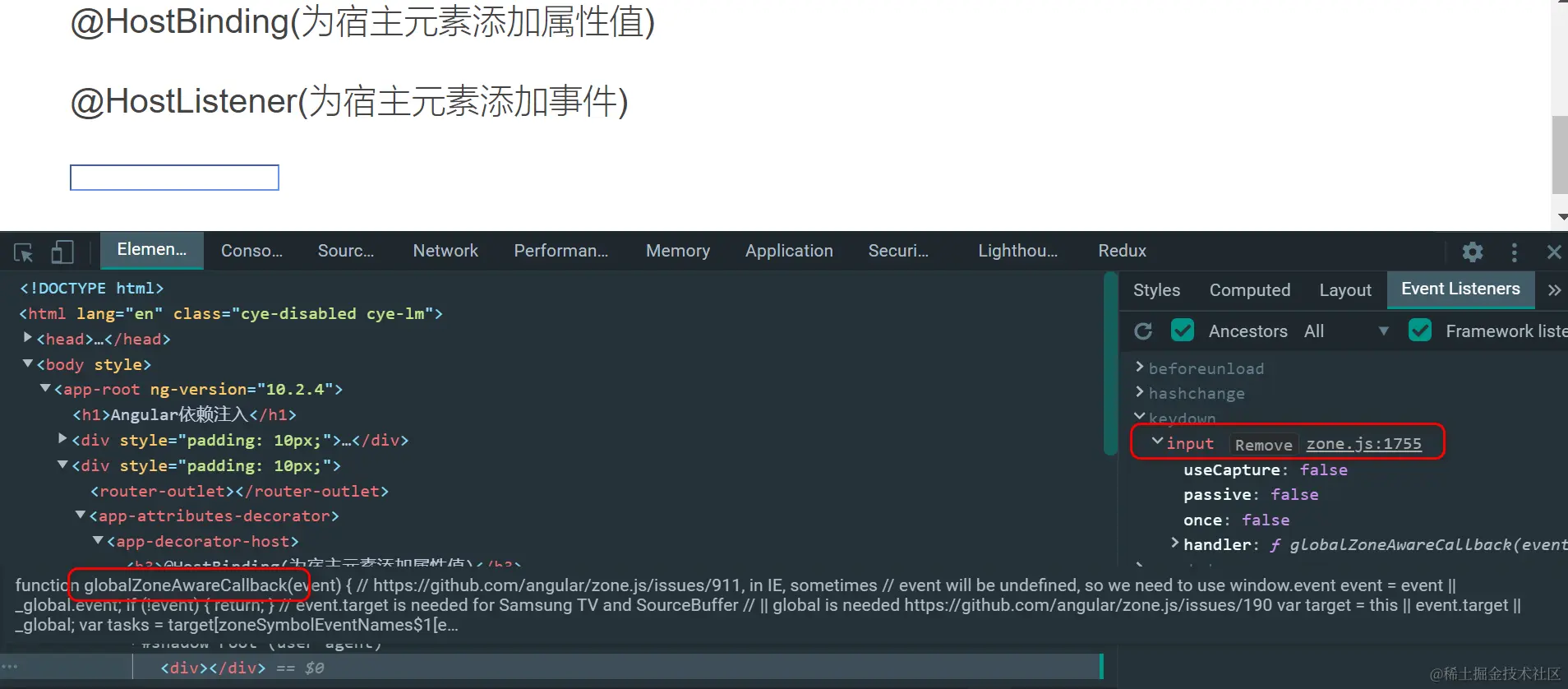
Task: Focus the page's text input box
Action: coord(174,178)
